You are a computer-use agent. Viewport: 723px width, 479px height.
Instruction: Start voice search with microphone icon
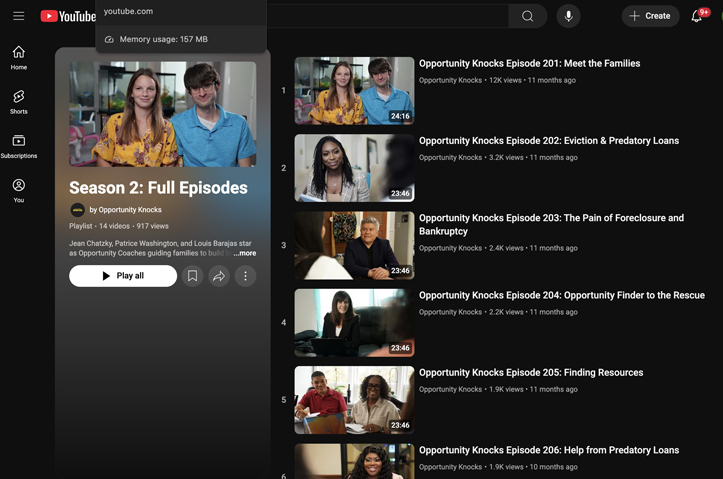tap(569, 16)
